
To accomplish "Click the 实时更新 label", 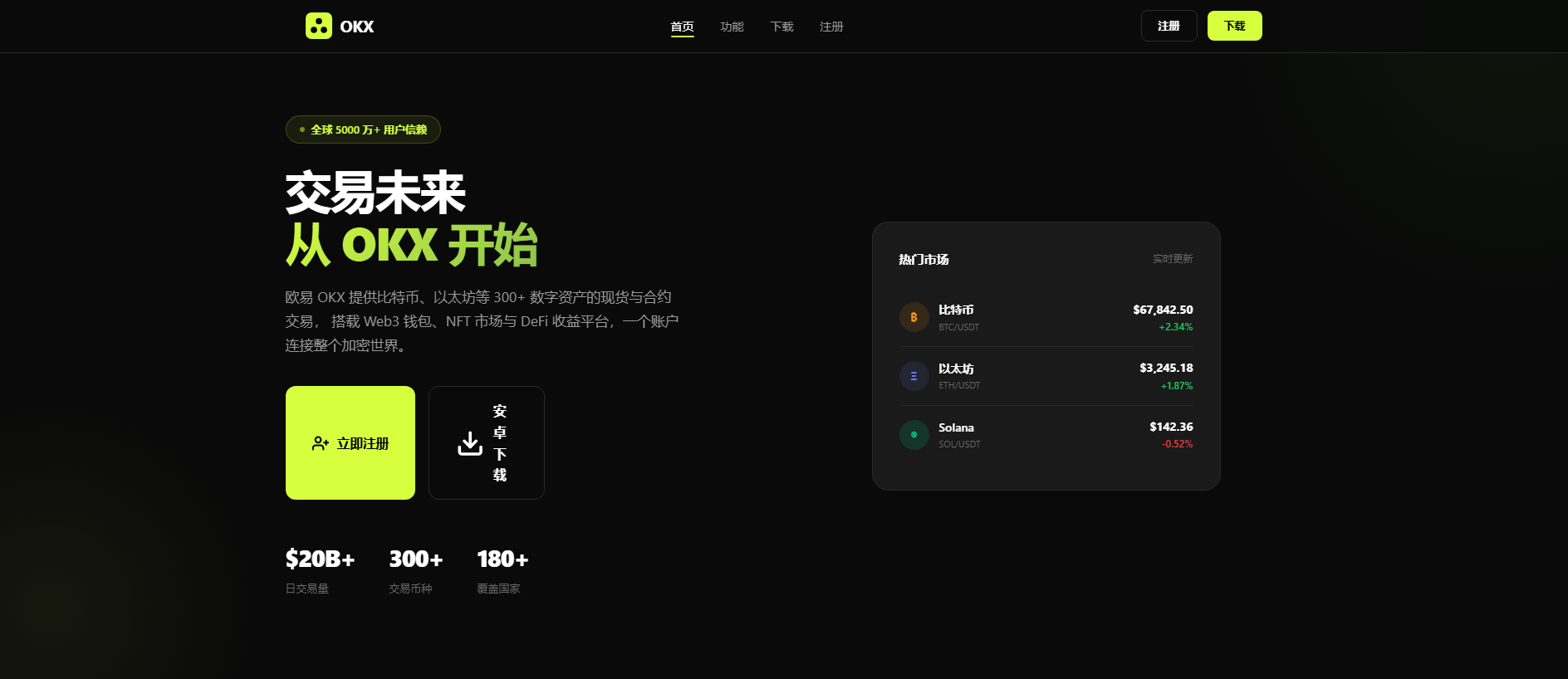I will [1173, 259].
